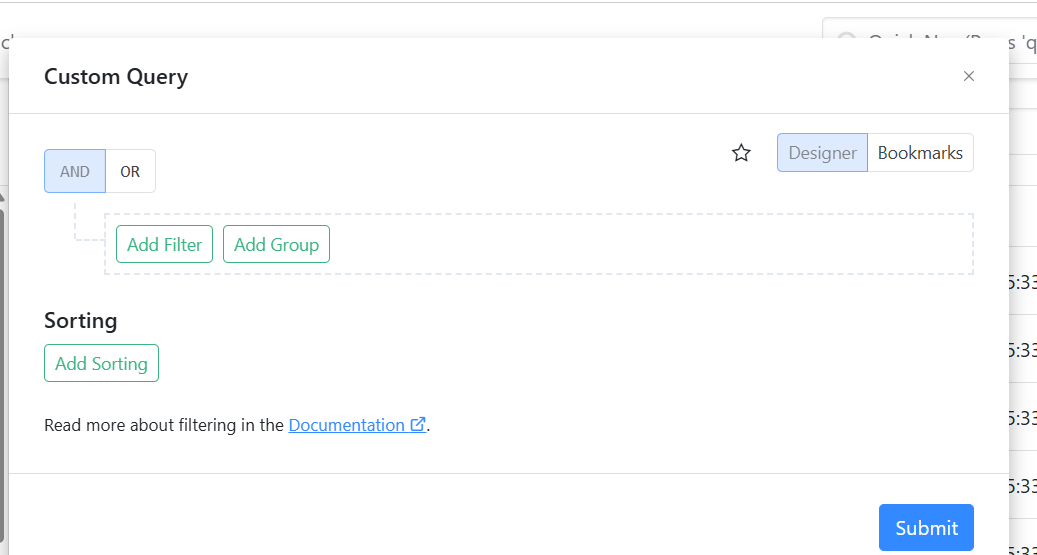Submit the custom query

click(x=926, y=527)
